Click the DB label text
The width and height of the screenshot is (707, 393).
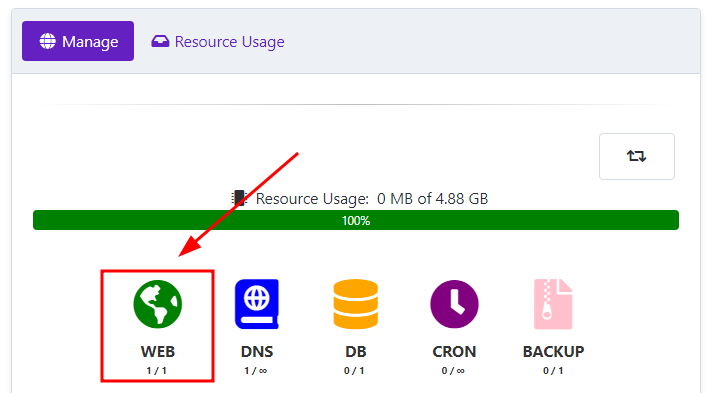tap(355, 352)
